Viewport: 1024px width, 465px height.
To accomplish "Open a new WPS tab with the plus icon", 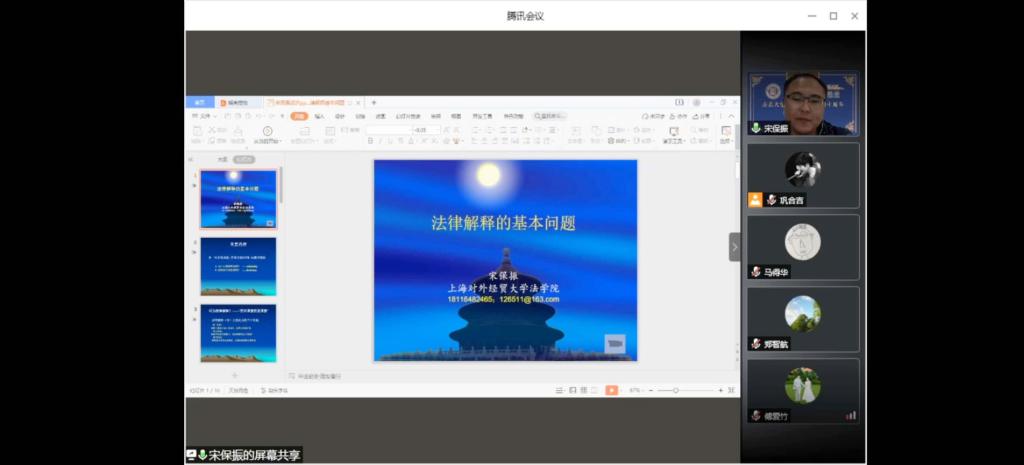I will [374, 102].
